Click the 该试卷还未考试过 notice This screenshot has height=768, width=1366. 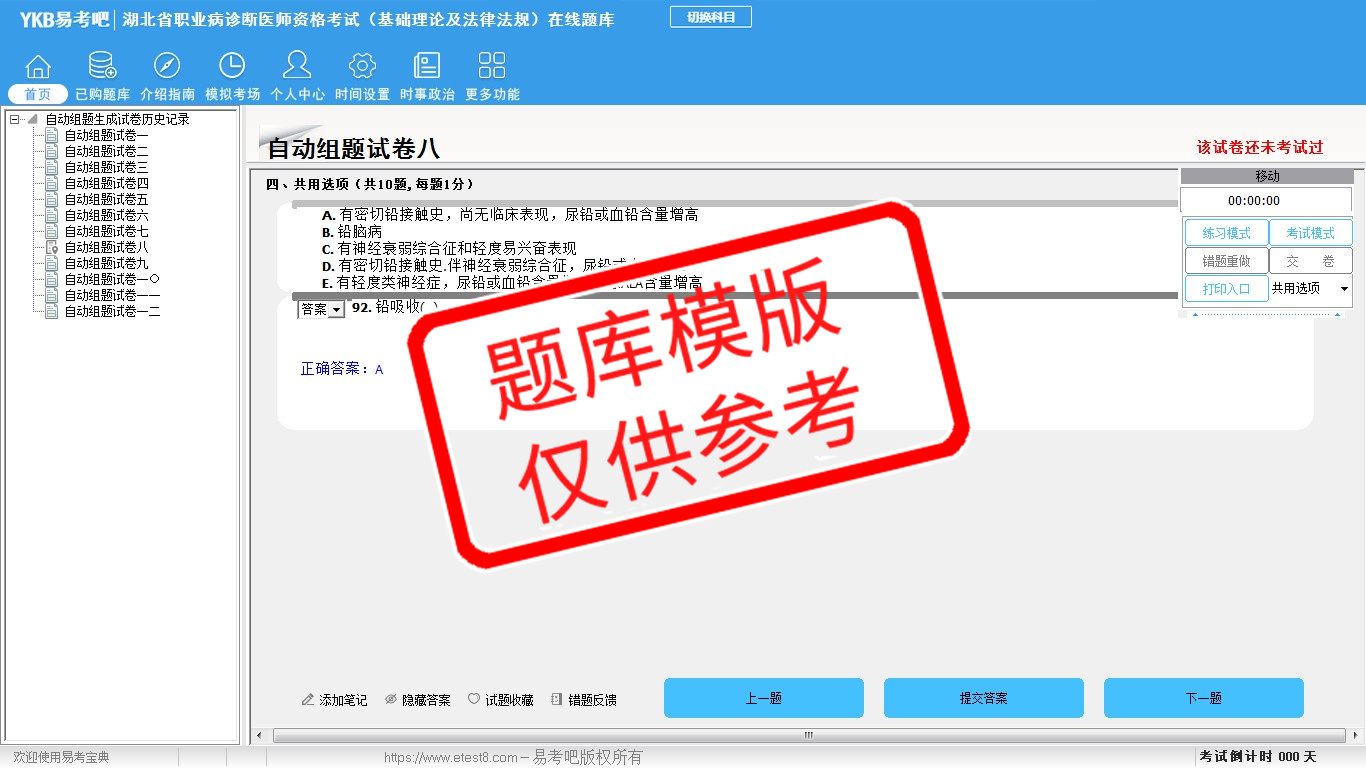pos(1260,147)
